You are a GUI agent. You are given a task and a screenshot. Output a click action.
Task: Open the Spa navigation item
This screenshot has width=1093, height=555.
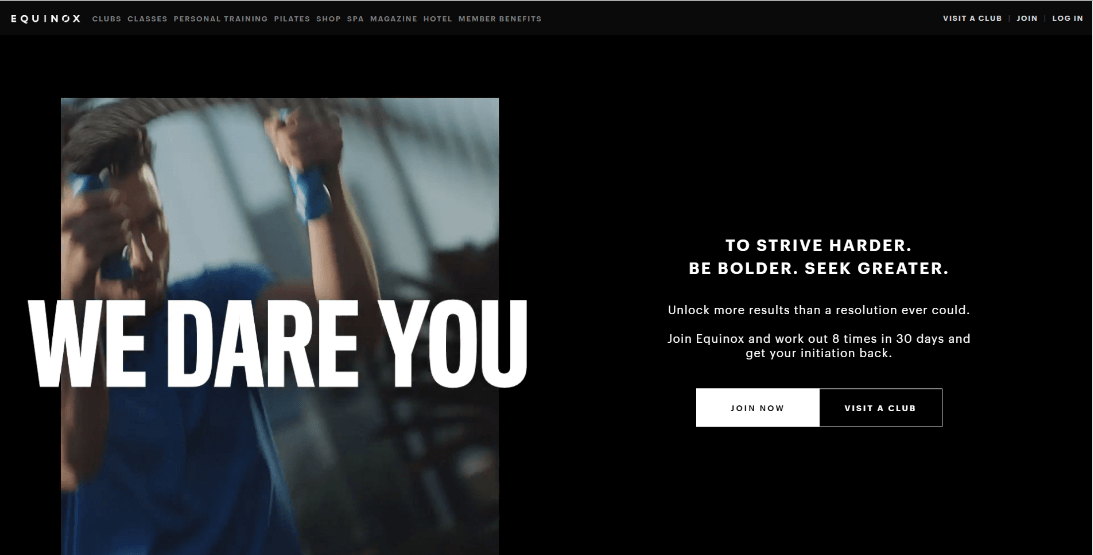356,19
